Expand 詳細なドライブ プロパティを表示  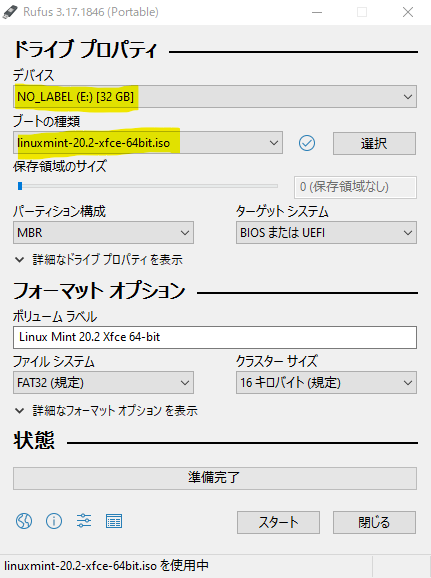98,260
